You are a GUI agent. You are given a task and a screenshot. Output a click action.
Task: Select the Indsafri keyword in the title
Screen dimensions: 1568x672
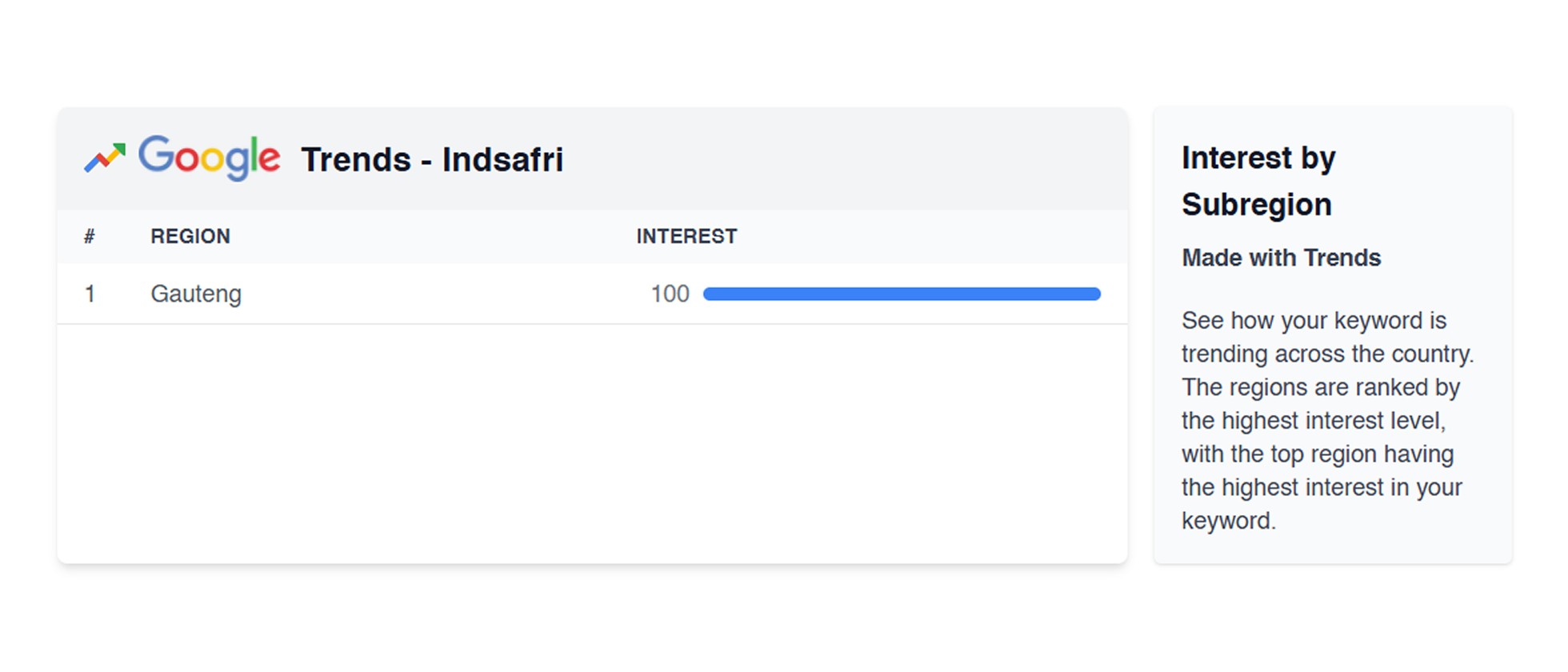click(x=502, y=159)
